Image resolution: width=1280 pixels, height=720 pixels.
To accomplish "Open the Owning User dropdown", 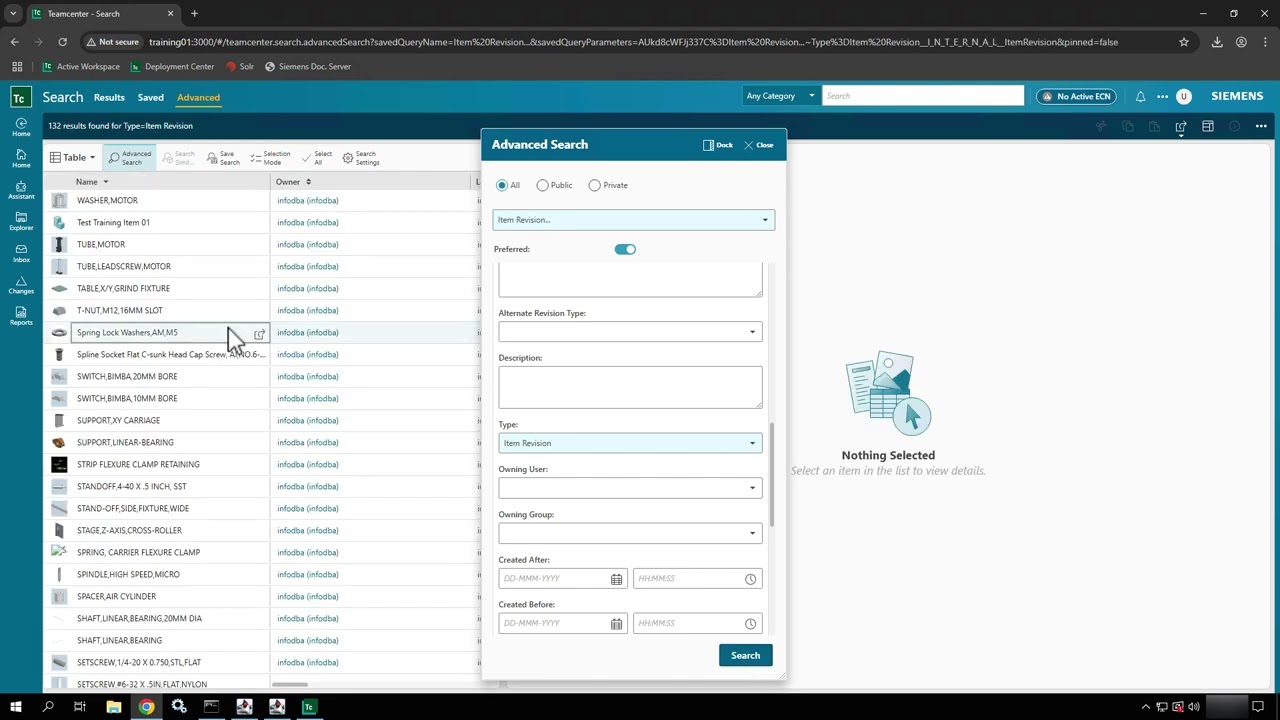I will click(x=630, y=488).
